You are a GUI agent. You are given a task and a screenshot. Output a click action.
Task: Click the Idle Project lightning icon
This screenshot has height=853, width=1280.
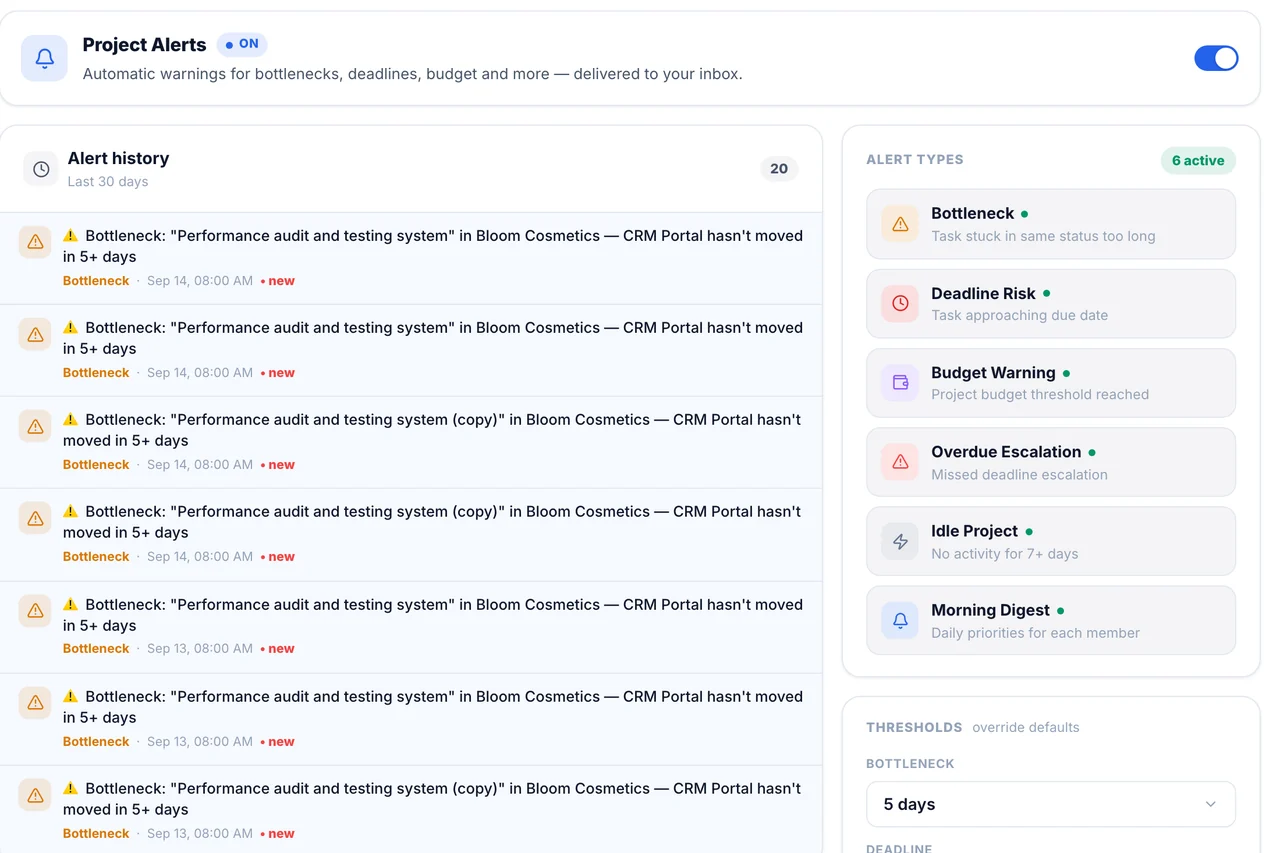pos(900,541)
